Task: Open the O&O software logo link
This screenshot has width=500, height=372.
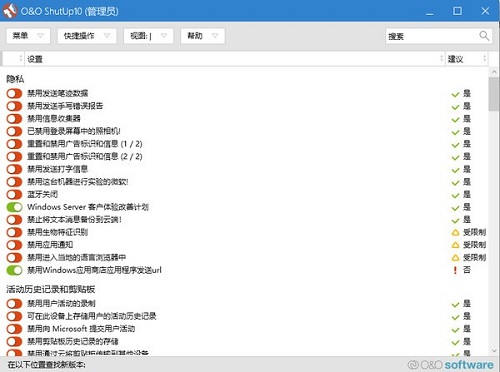Action: 451,365
